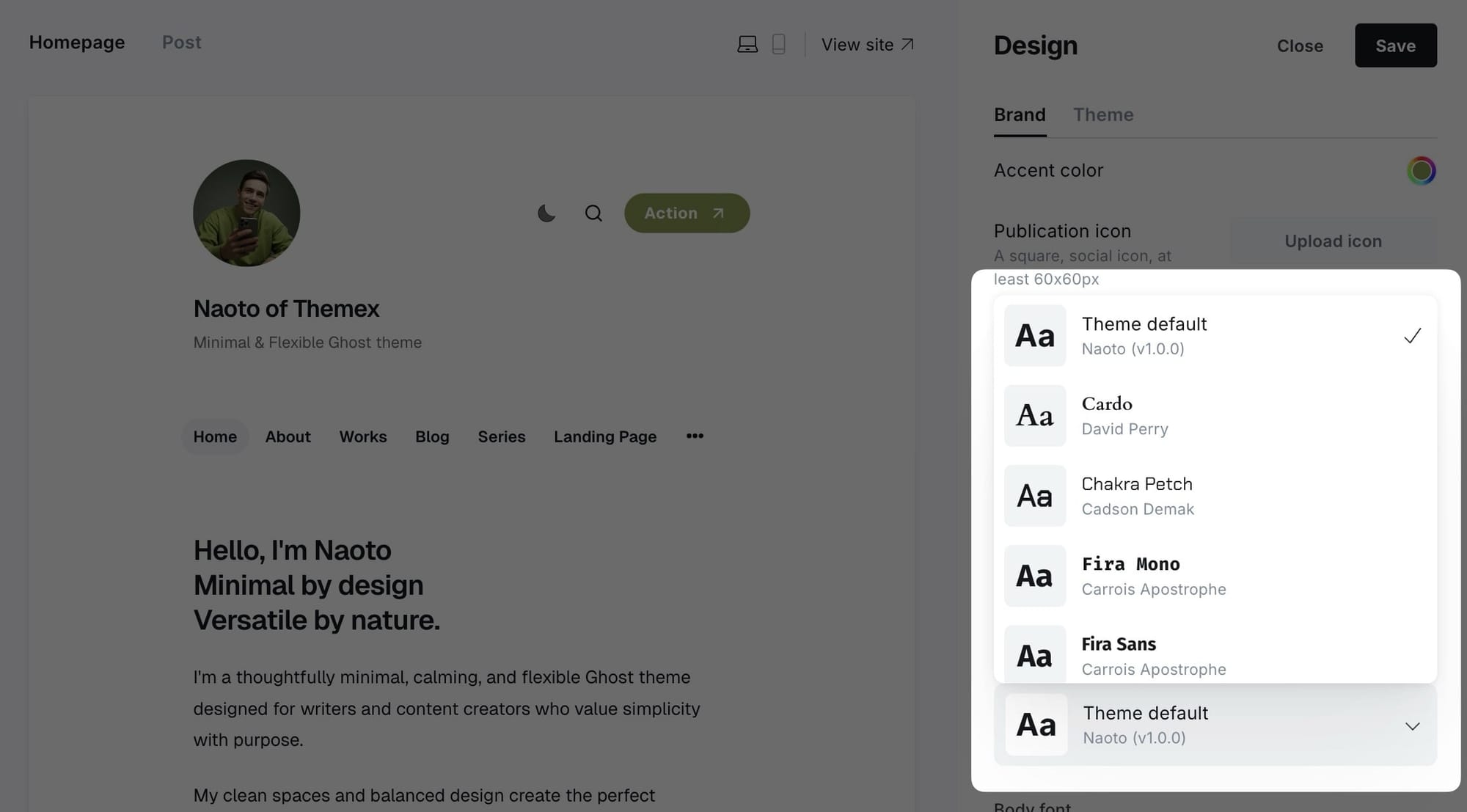This screenshot has width=1467, height=812.
Task: Click the Fira Mono Aa preview tile
Action: pos(1035,576)
